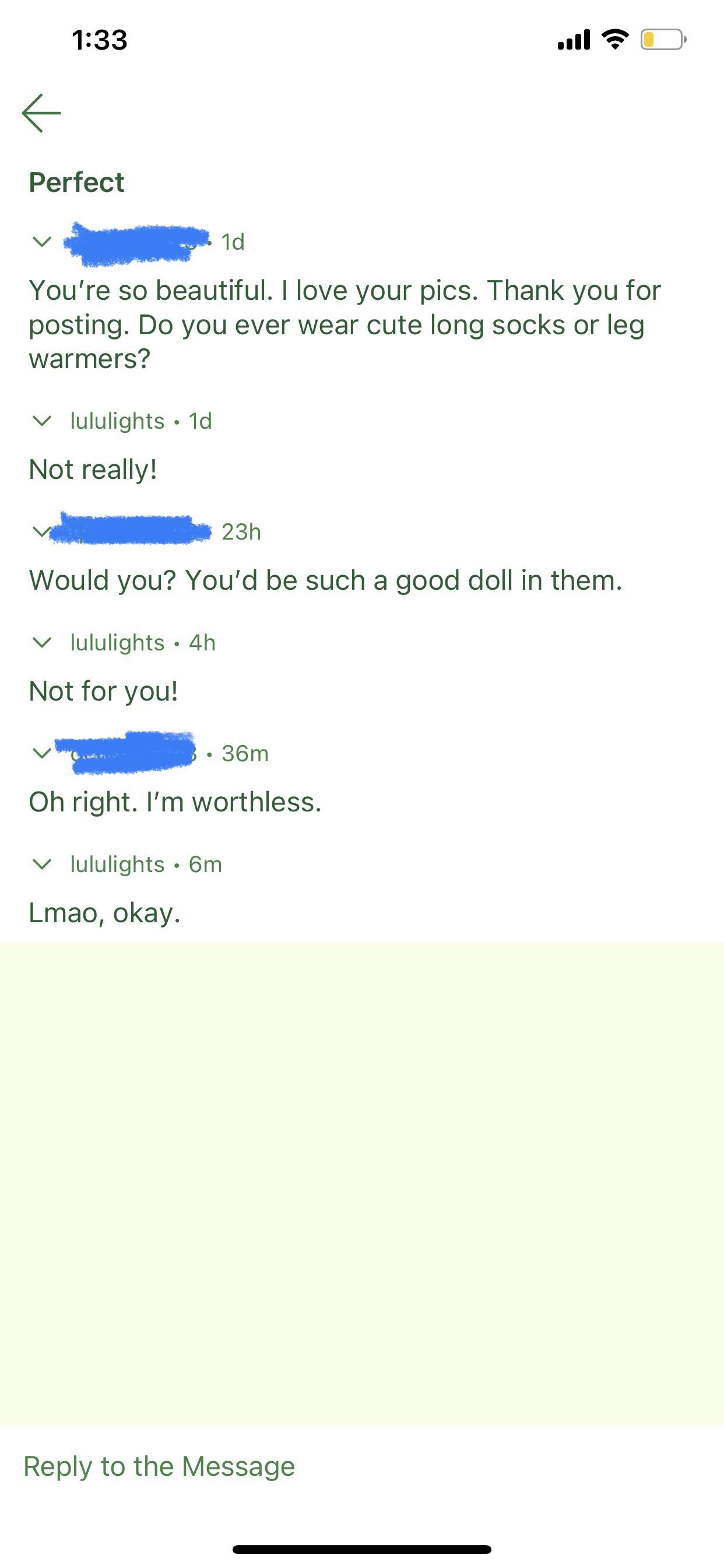This screenshot has height=1568, width=724.
Task: Tap the Wi-Fi status icon
Action: tap(615, 40)
